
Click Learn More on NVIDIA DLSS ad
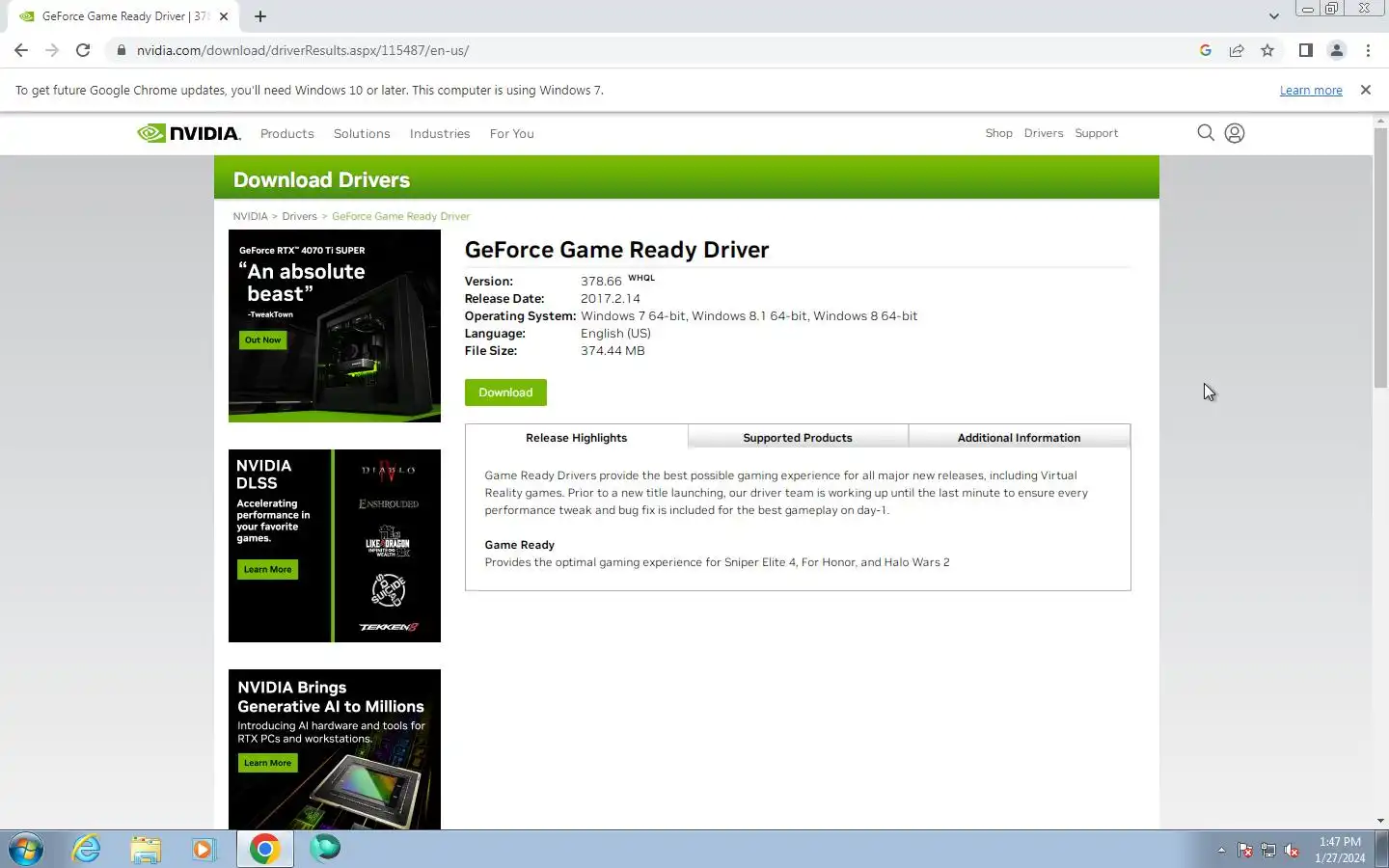click(x=267, y=570)
